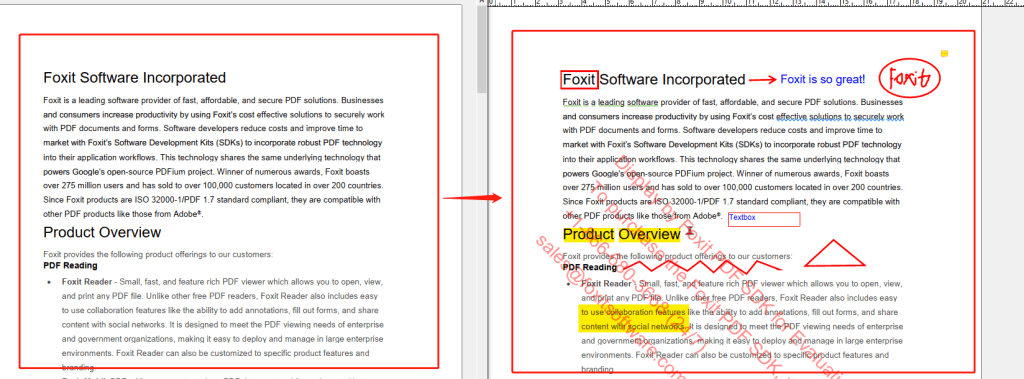The width and height of the screenshot is (1024, 379).
Task: Click the highlighted word 'Product' in the heading
Action: pyautogui.click(x=588, y=234)
